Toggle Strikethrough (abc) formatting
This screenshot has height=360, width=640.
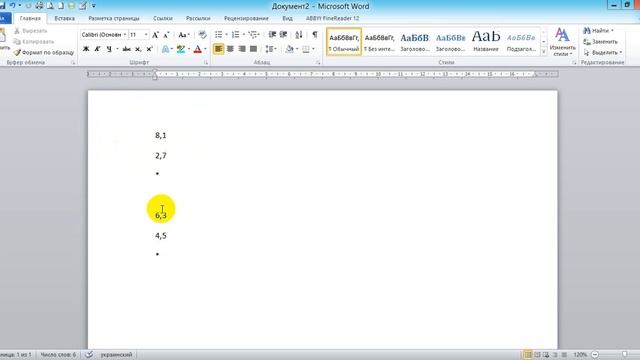(x=127, y=49)
